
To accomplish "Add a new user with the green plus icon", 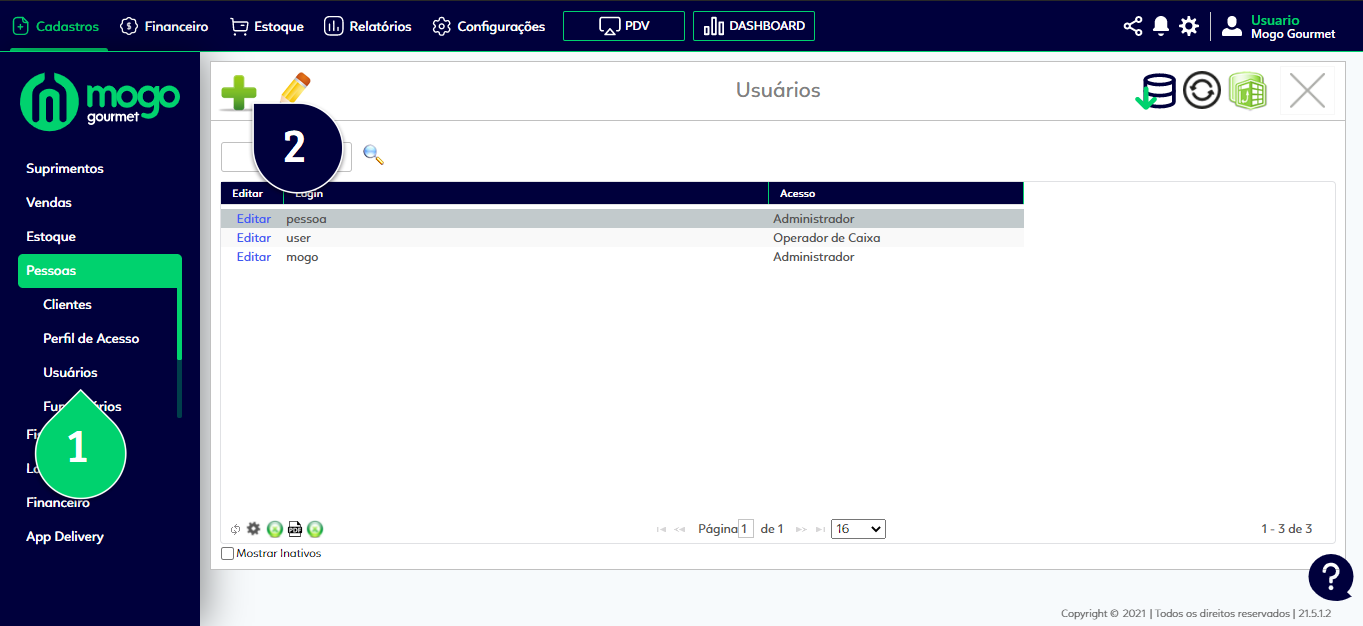I will pyautogui.click(x=239, y=92).
